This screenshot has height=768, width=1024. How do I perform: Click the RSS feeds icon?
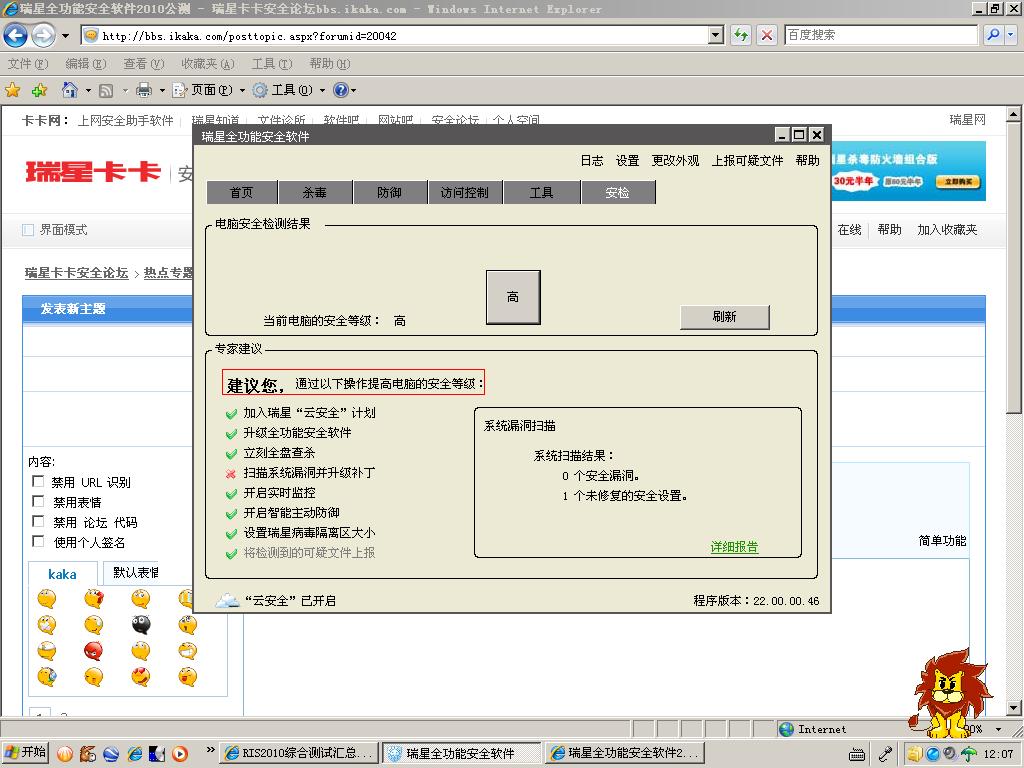click(x=106, y=90)
